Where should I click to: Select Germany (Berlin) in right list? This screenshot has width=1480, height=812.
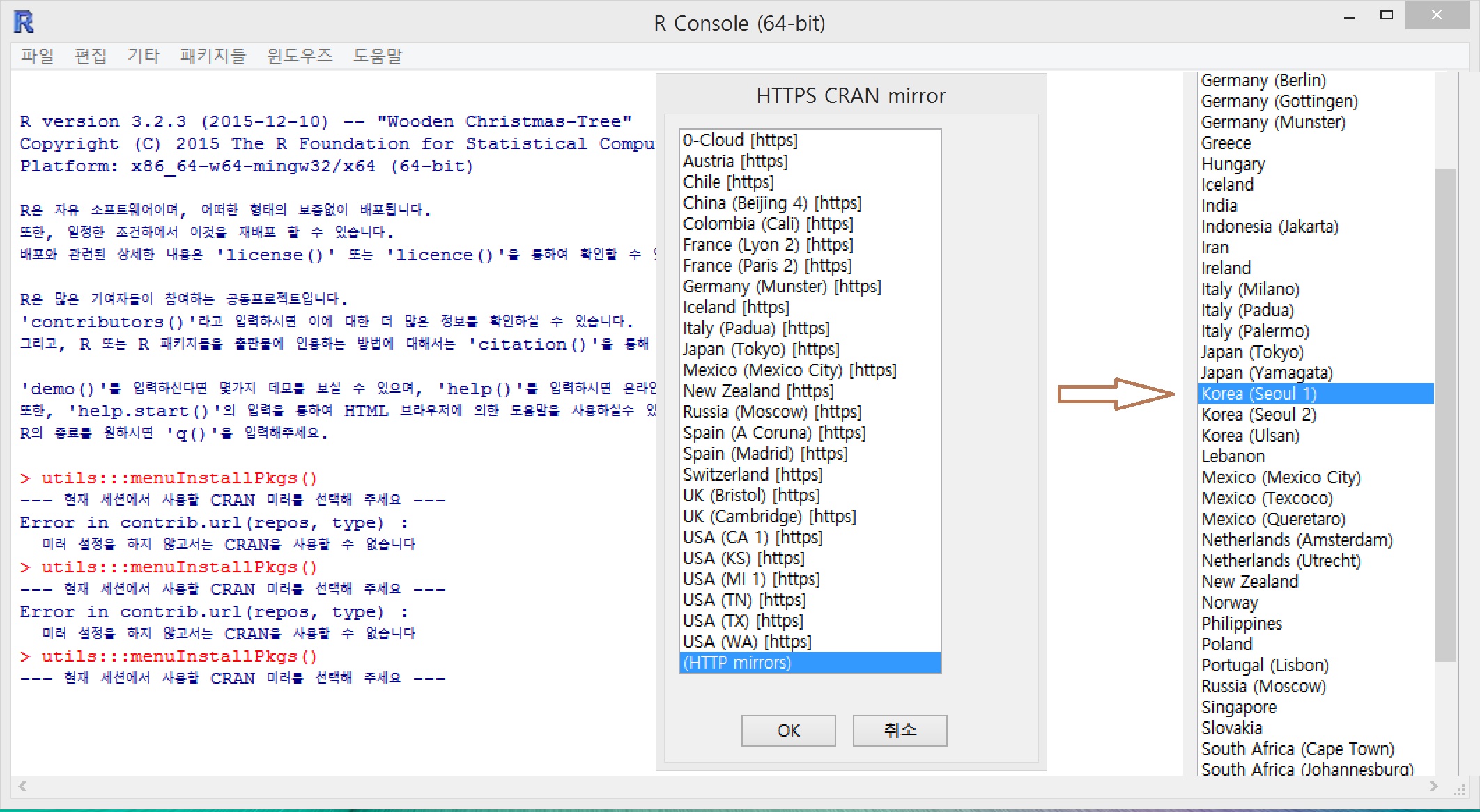(x=1316, y=80)
